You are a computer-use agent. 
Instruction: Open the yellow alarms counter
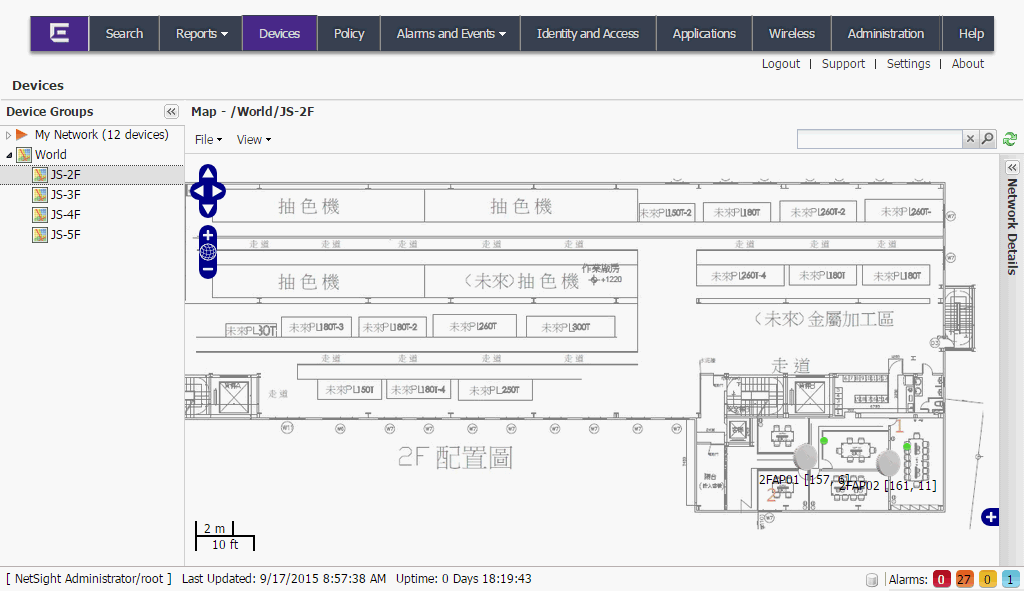[x=987, y=579]
